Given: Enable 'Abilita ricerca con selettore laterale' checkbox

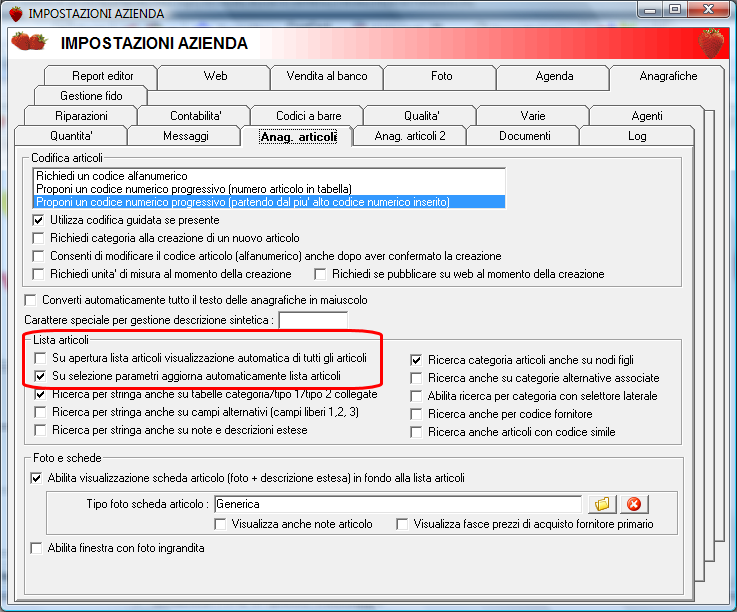Looking at the screenshot, I should pyautogui.click(x=416, y=396).
